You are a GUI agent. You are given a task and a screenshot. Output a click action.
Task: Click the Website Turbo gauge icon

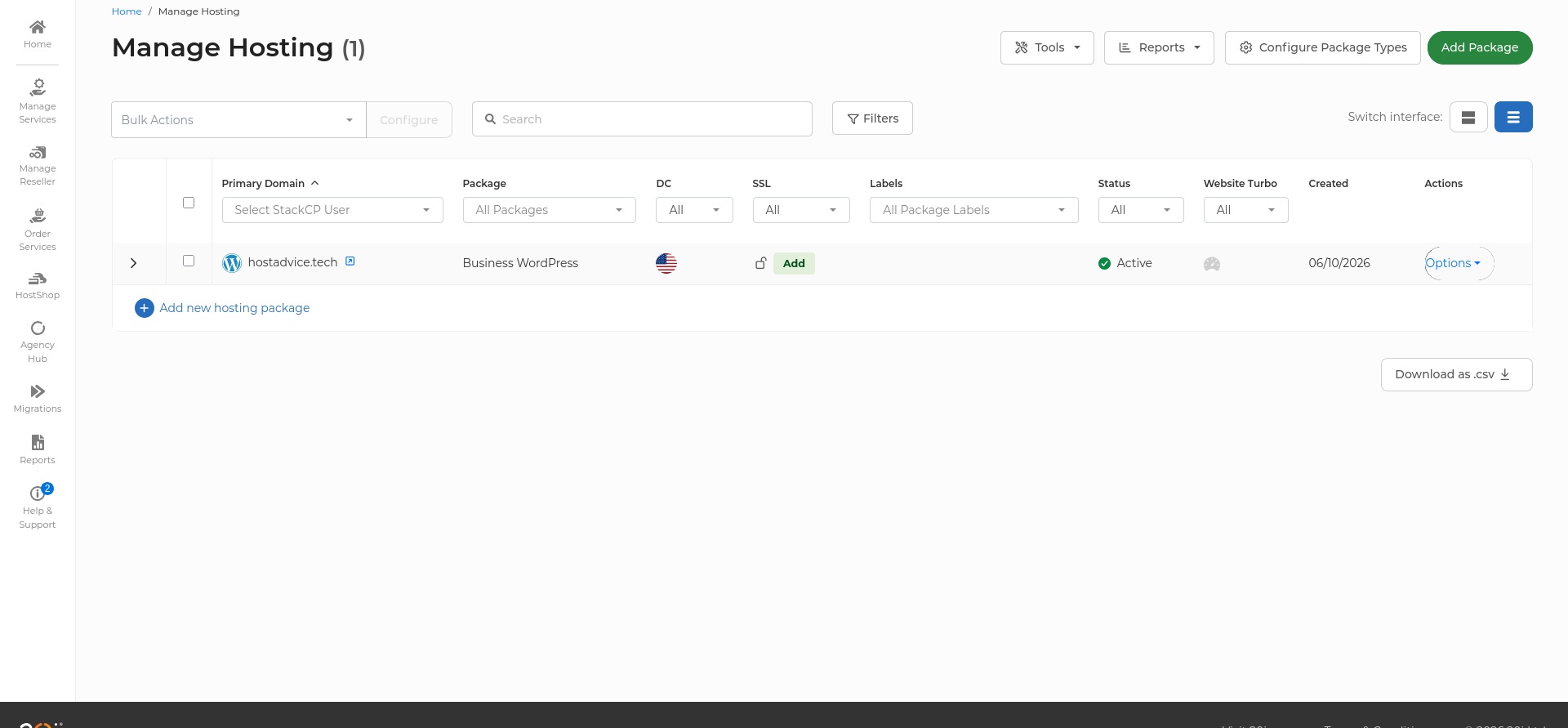pyautogui.click(x=1212, y=264)
